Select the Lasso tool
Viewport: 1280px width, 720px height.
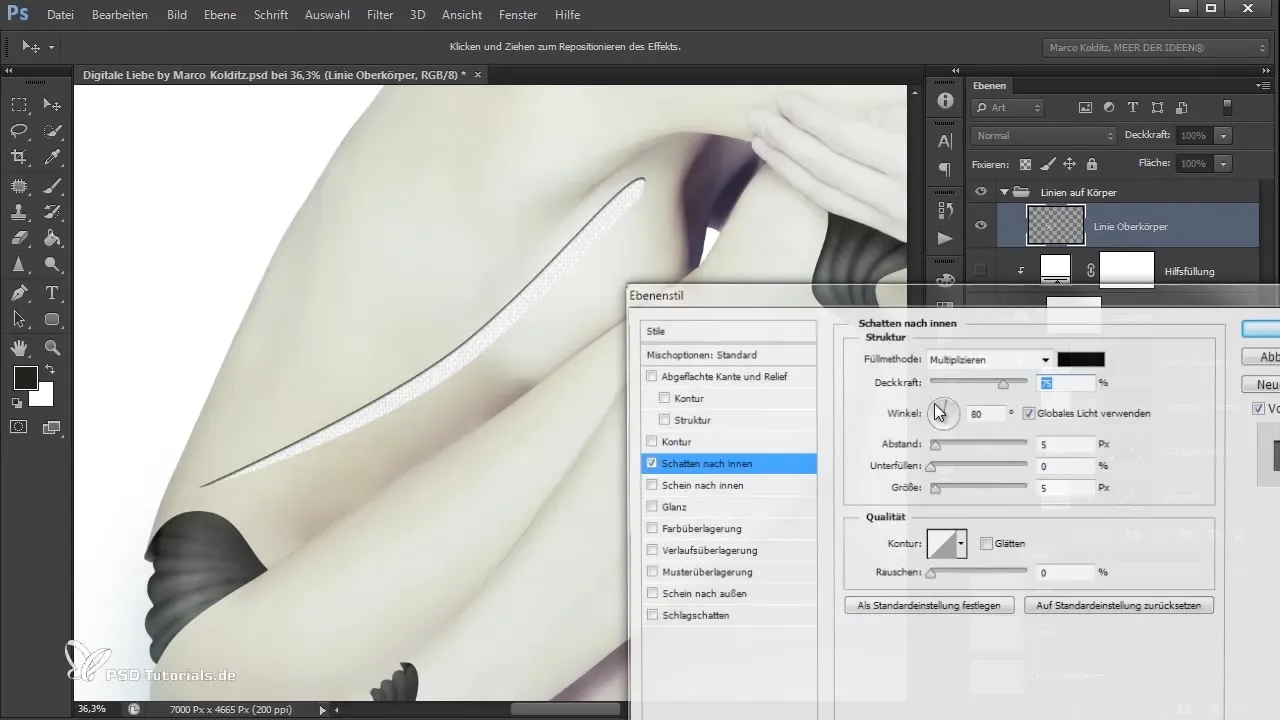pos(19,131)
